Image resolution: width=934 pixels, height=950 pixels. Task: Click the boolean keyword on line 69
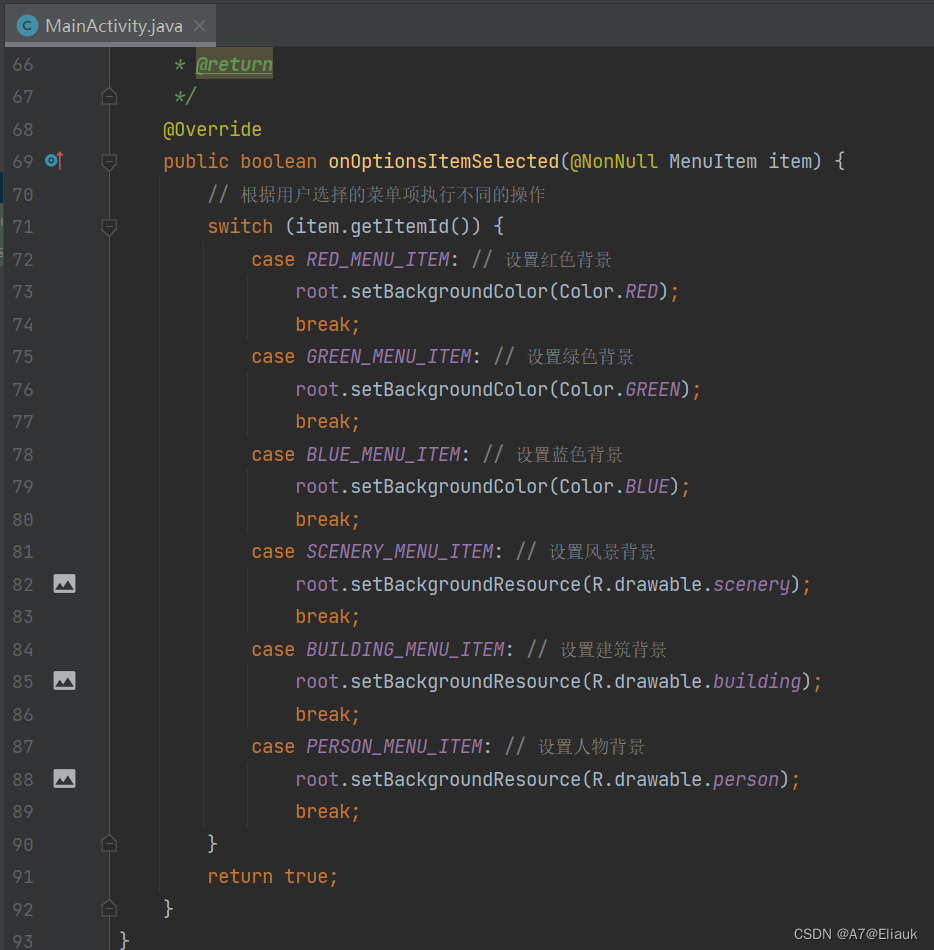click(x=278, y=162)
